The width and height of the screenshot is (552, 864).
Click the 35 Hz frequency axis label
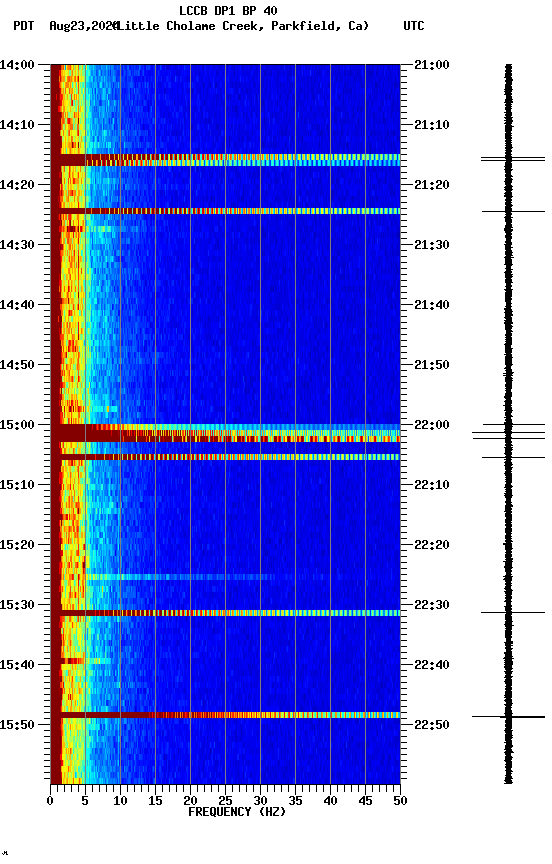[x=295, y=801]
